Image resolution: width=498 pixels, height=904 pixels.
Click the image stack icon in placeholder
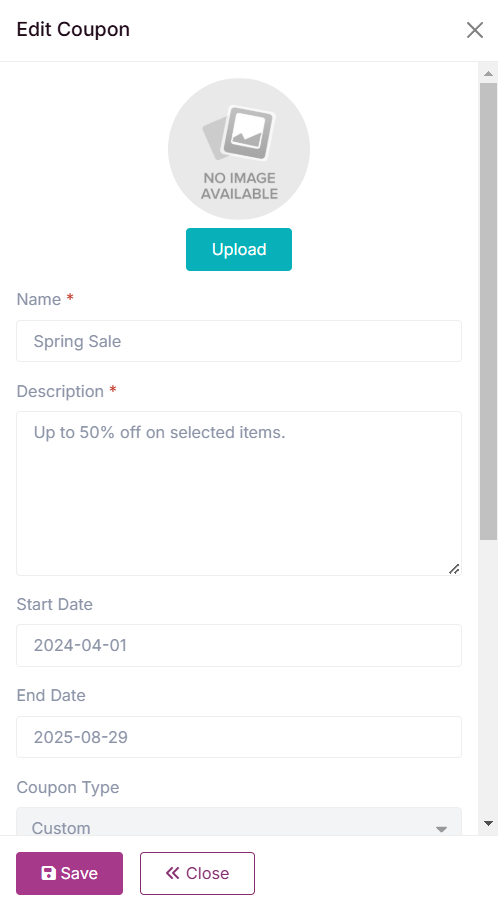click(239, 133)
